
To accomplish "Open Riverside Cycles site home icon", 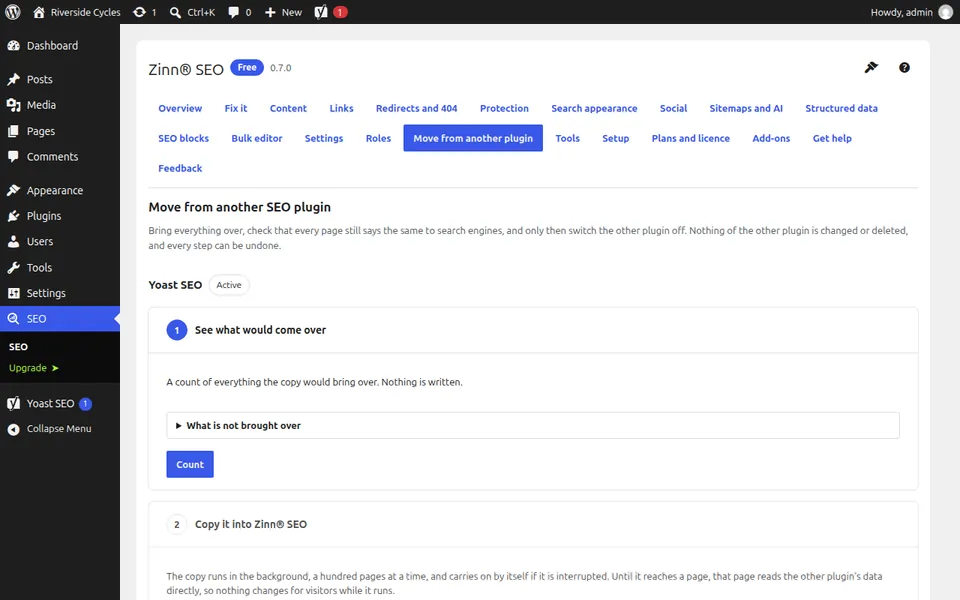I will 39,12.
